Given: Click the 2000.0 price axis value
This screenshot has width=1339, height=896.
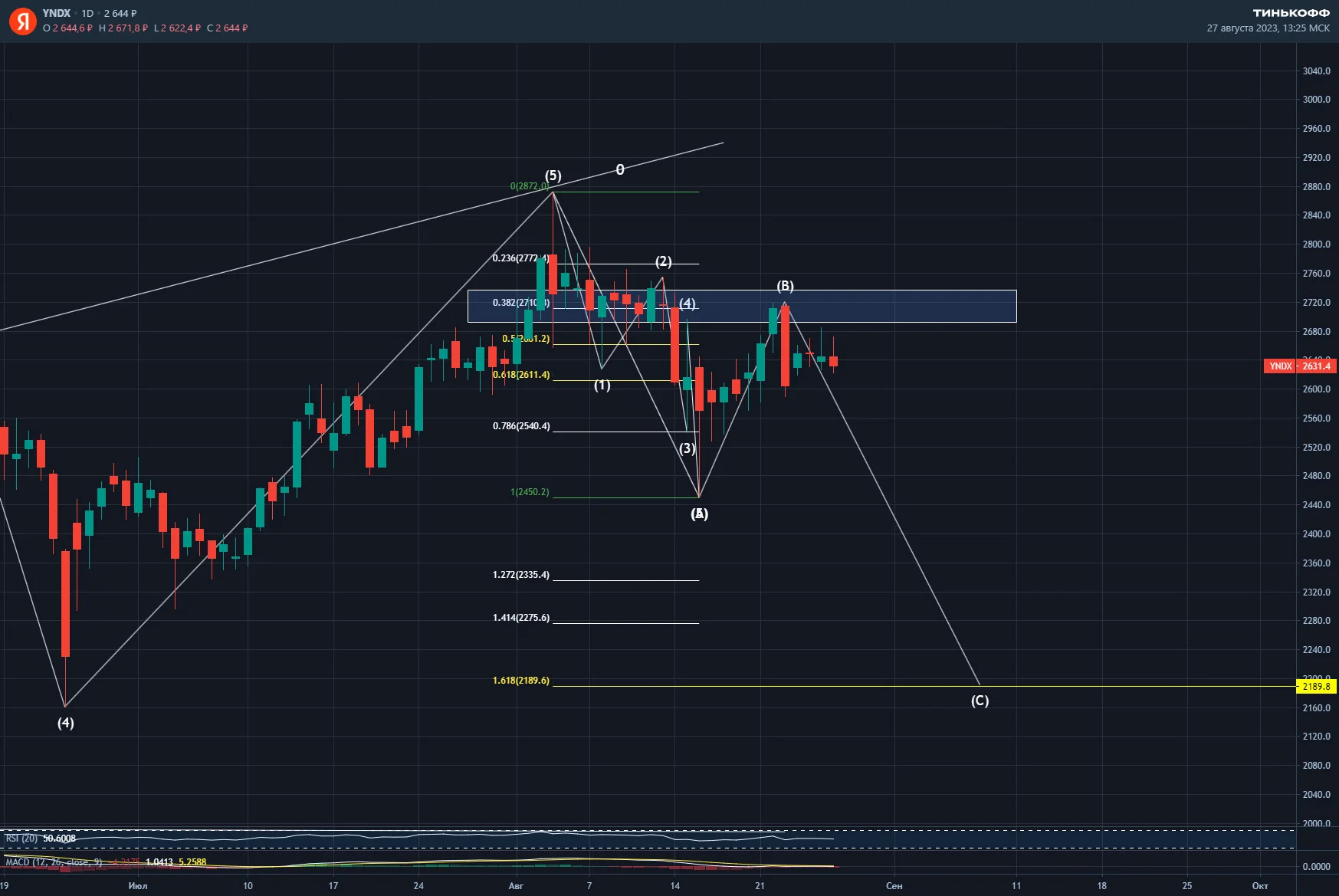Looking at the screenshot, I should click(1316, 824).
